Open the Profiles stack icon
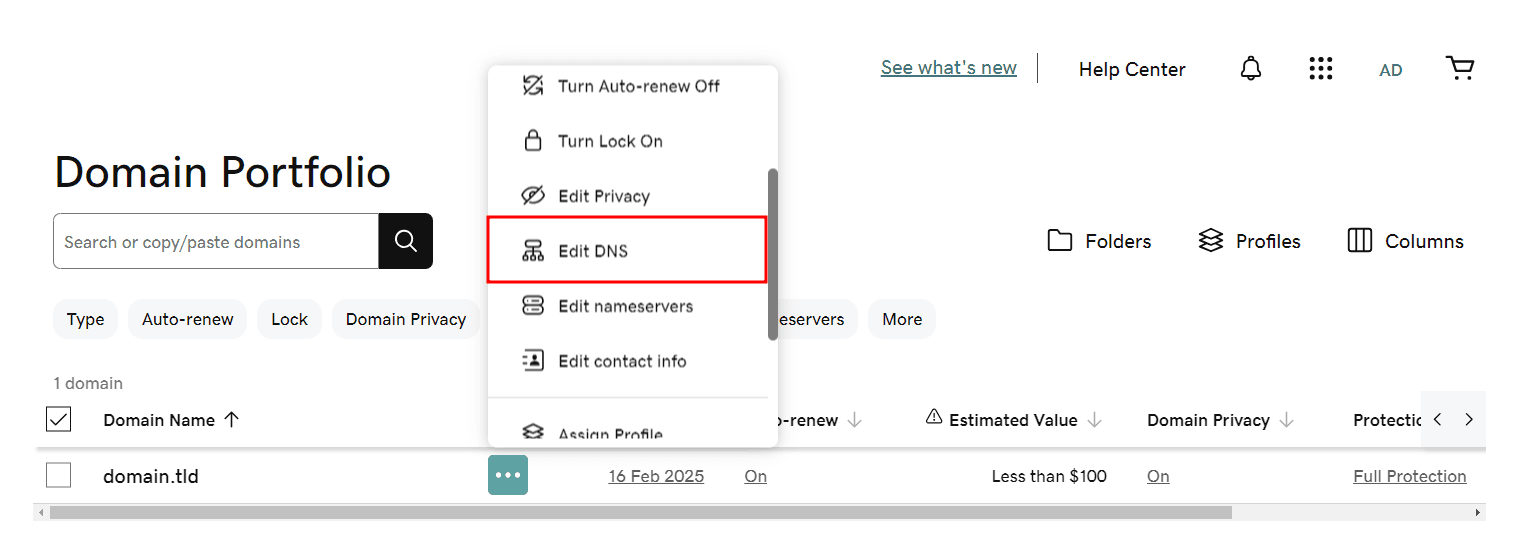Viewport: 1522px width, 549px height. pos(1211,241)
